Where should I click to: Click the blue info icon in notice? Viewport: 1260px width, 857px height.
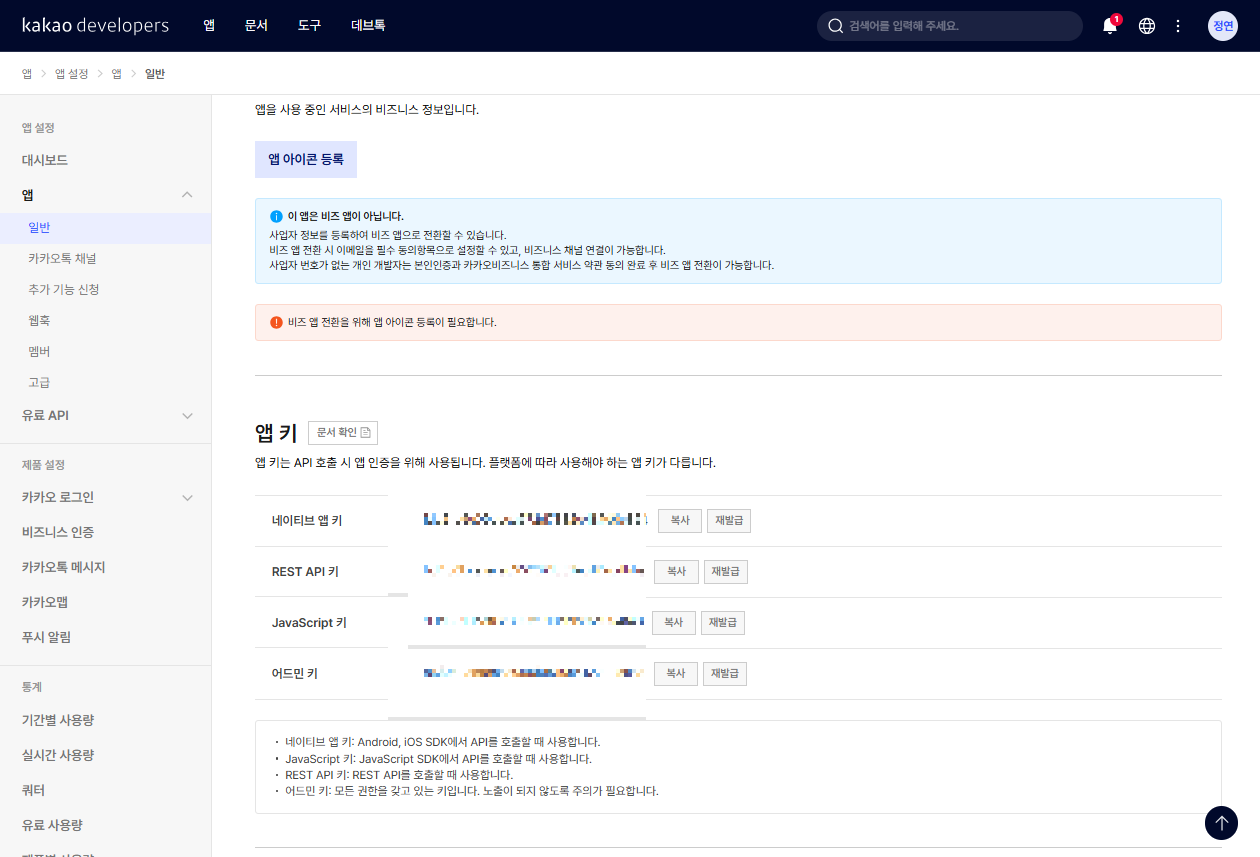pyautogui.click(x=276, y=216)
